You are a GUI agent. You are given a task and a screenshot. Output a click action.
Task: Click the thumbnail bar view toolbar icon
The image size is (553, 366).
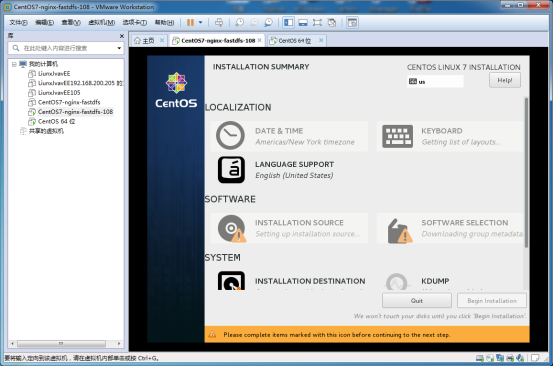point(303,23)
